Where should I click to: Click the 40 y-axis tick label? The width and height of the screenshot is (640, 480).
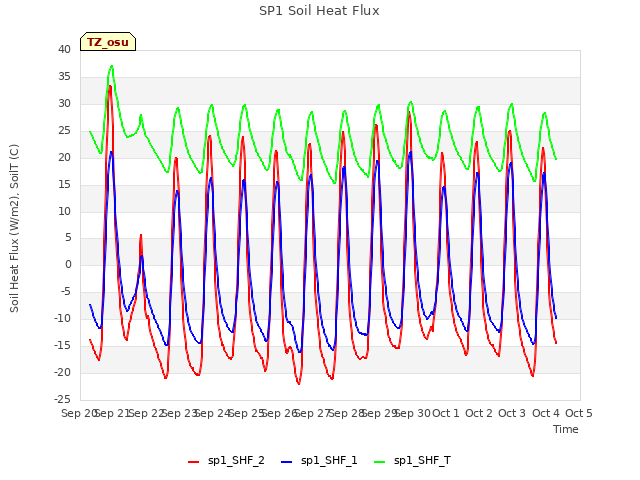tap(64, 49)
